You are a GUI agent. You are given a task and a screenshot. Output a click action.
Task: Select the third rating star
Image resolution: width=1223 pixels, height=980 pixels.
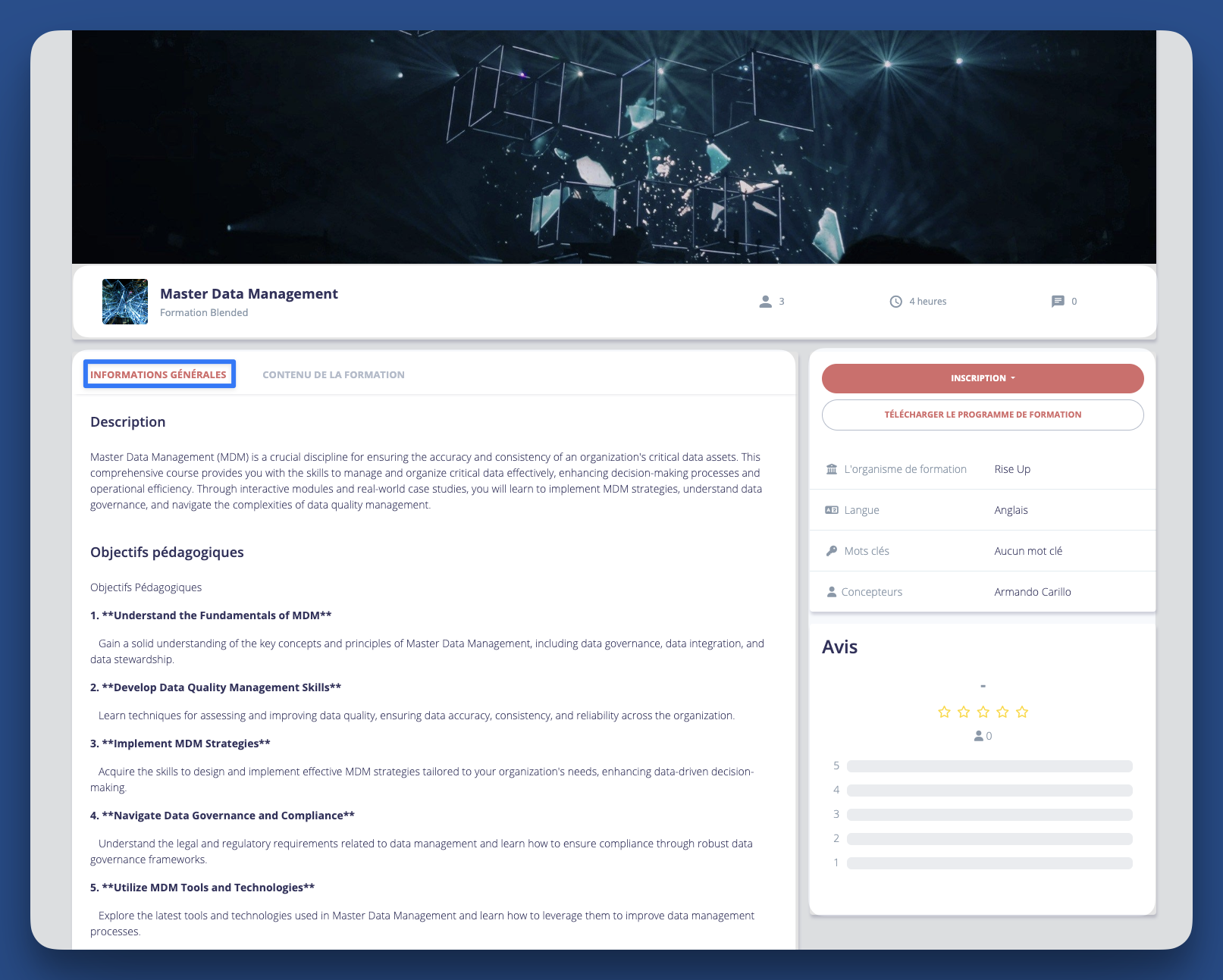click(983, 712)
